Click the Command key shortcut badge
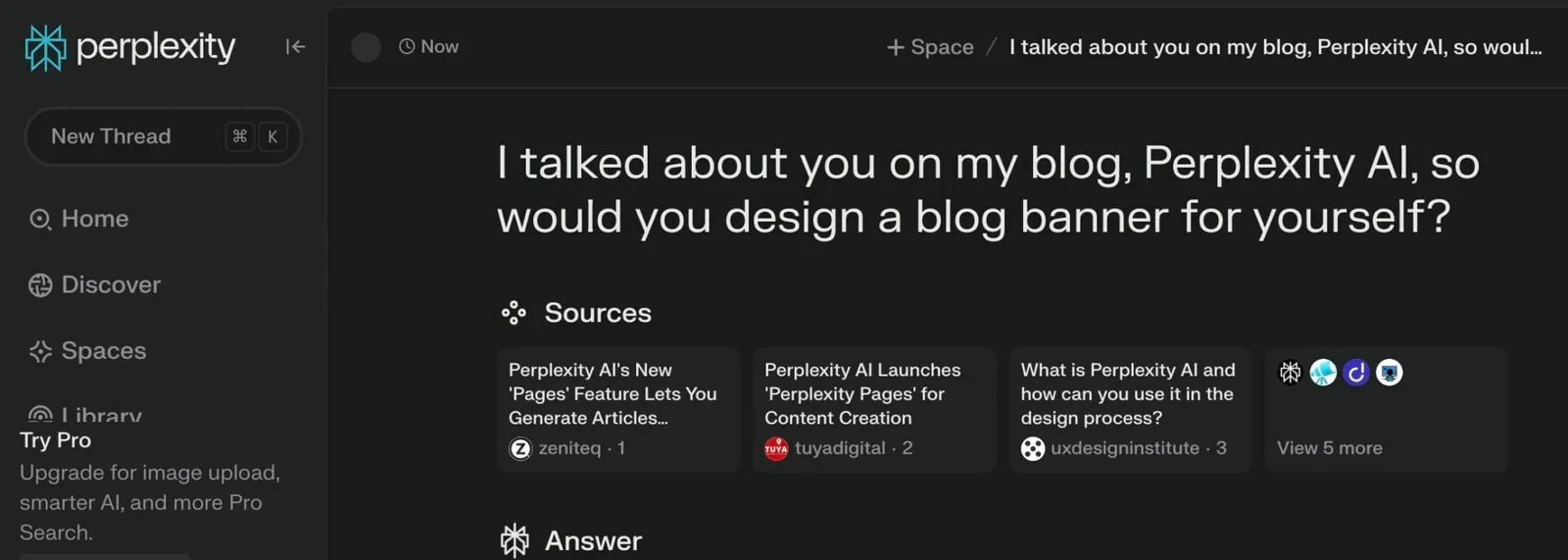 coord(240,136)
